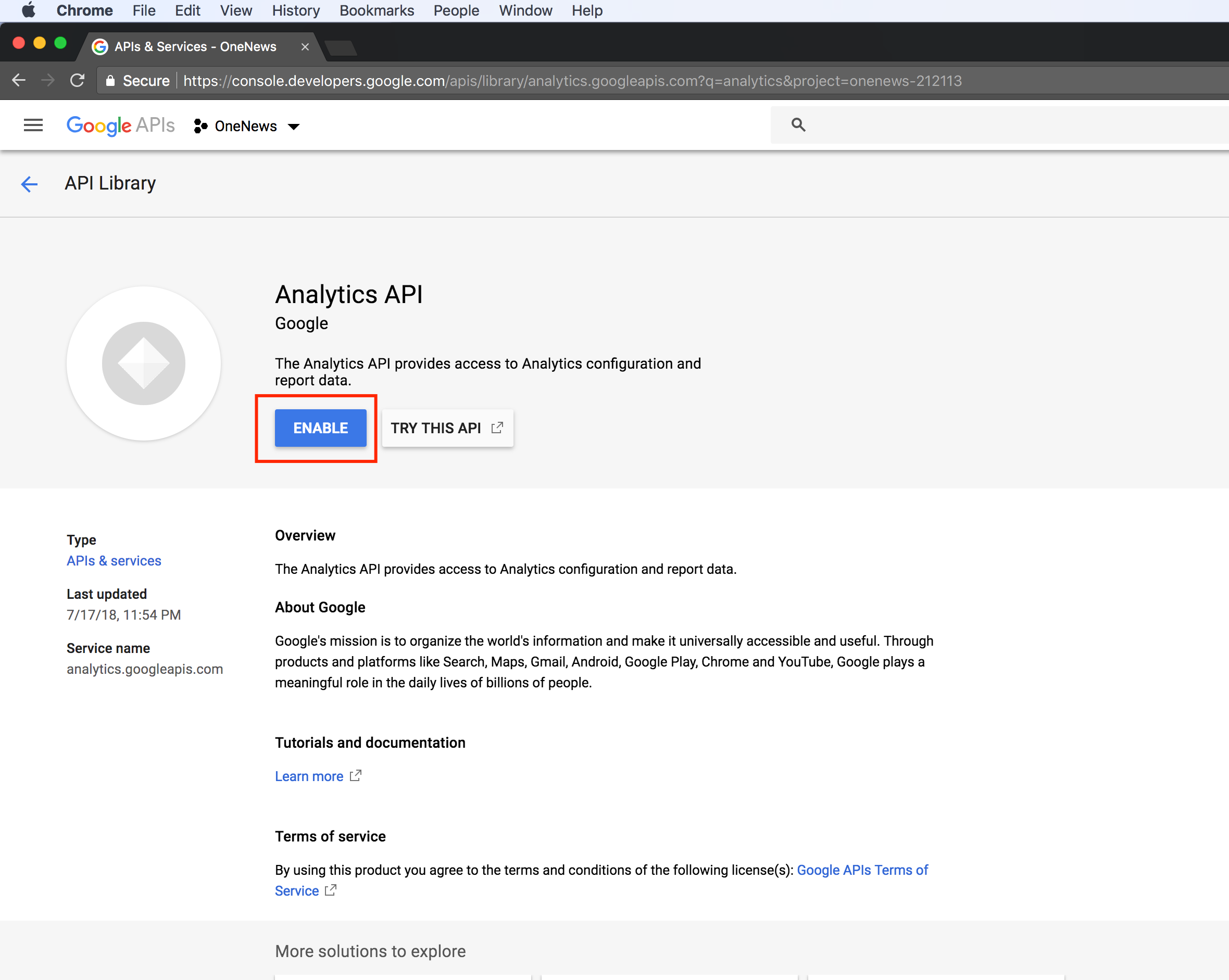Click the Secure padlock in address bar
The width and height of the screenshot is (1229, 980).
point(110,81)
